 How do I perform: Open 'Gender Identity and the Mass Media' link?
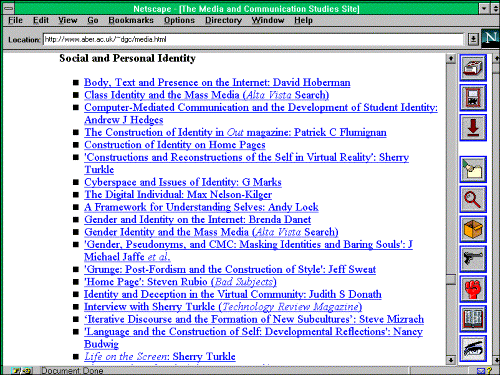click(211, 232)
